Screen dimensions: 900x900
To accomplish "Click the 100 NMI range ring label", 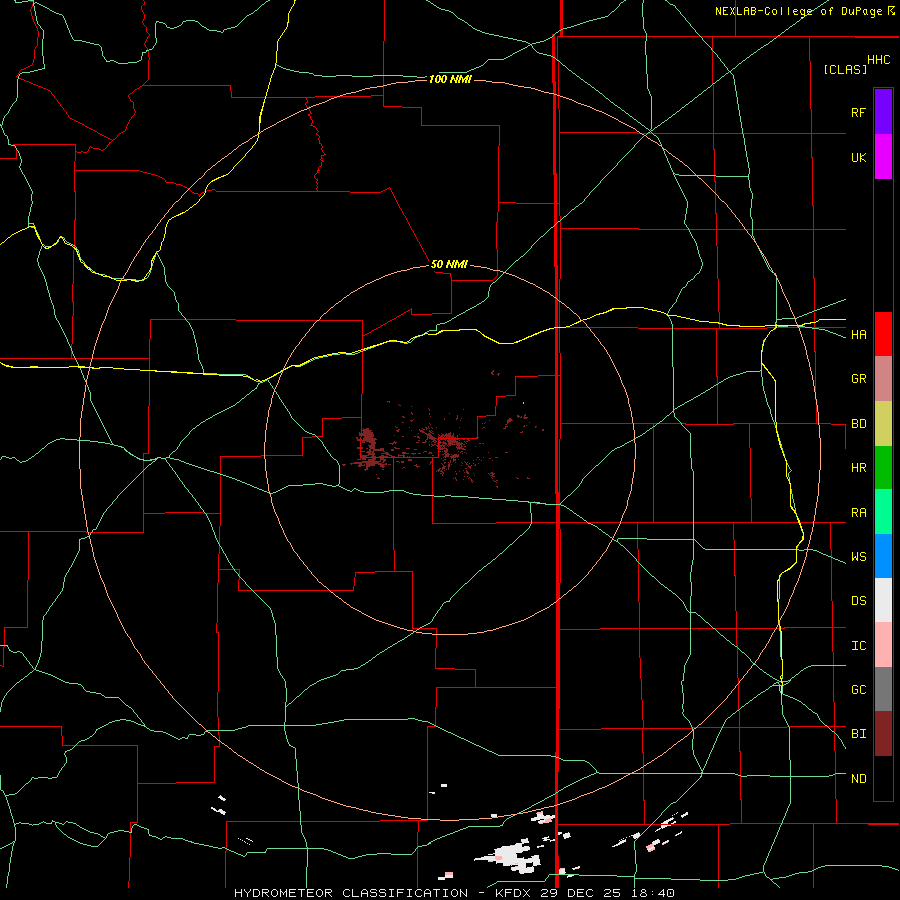I will pyautogui.click(x=450, y=79).
